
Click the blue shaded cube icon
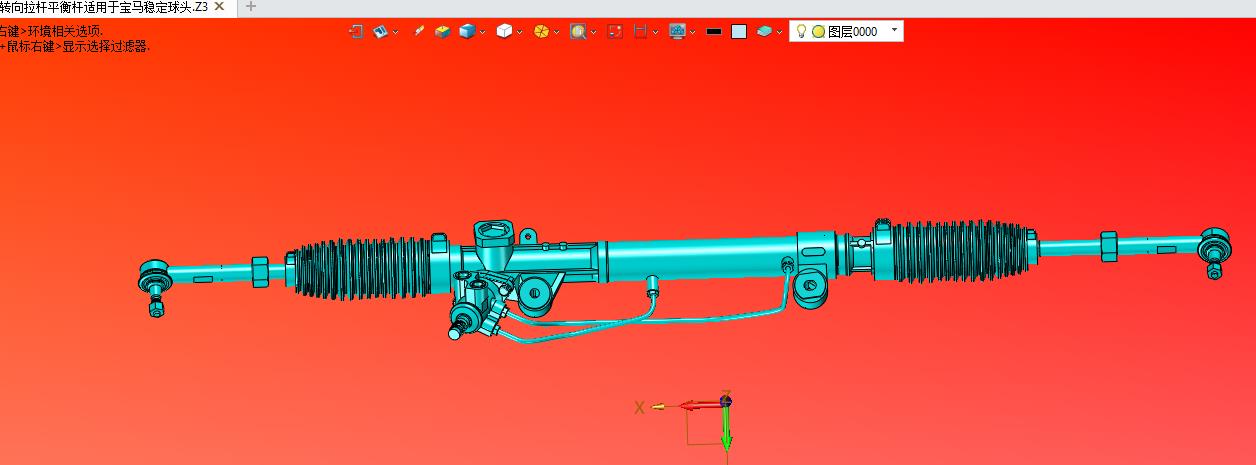[x=466, y=31]
